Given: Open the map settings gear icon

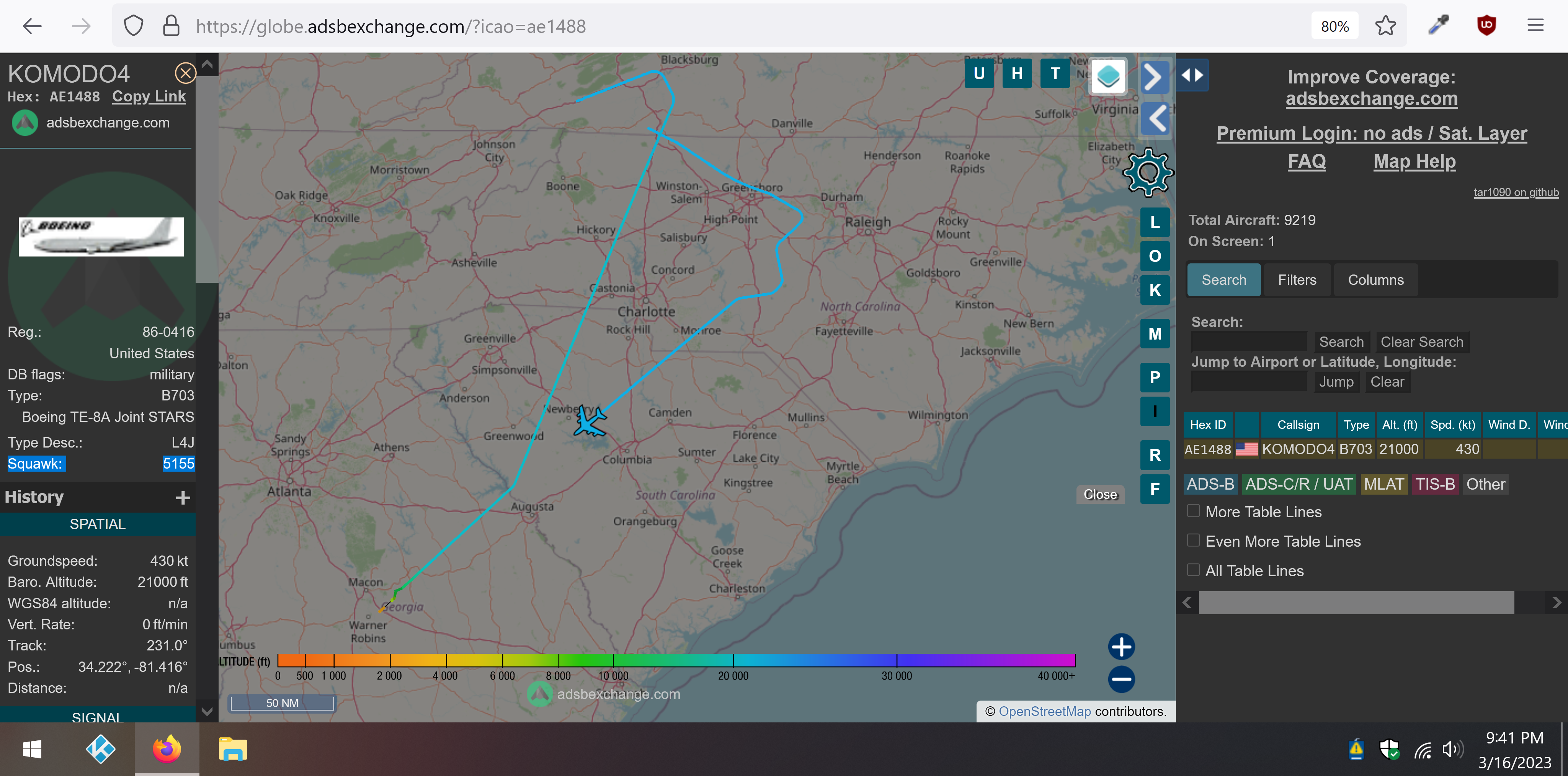Looking at the screenshot, I should click(1148, 173).
